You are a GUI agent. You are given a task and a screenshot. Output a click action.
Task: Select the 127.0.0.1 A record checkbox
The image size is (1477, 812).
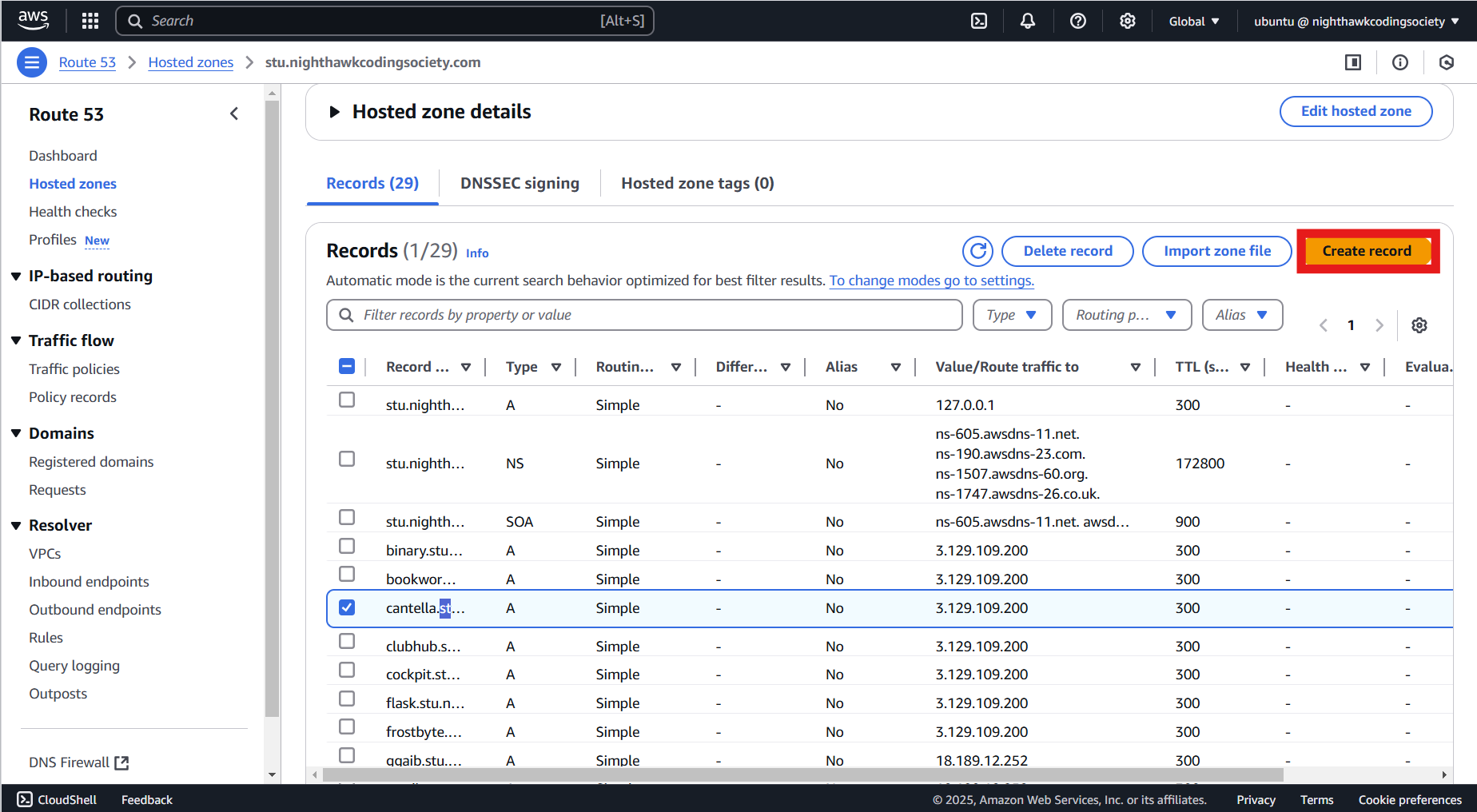coord(347,400)
